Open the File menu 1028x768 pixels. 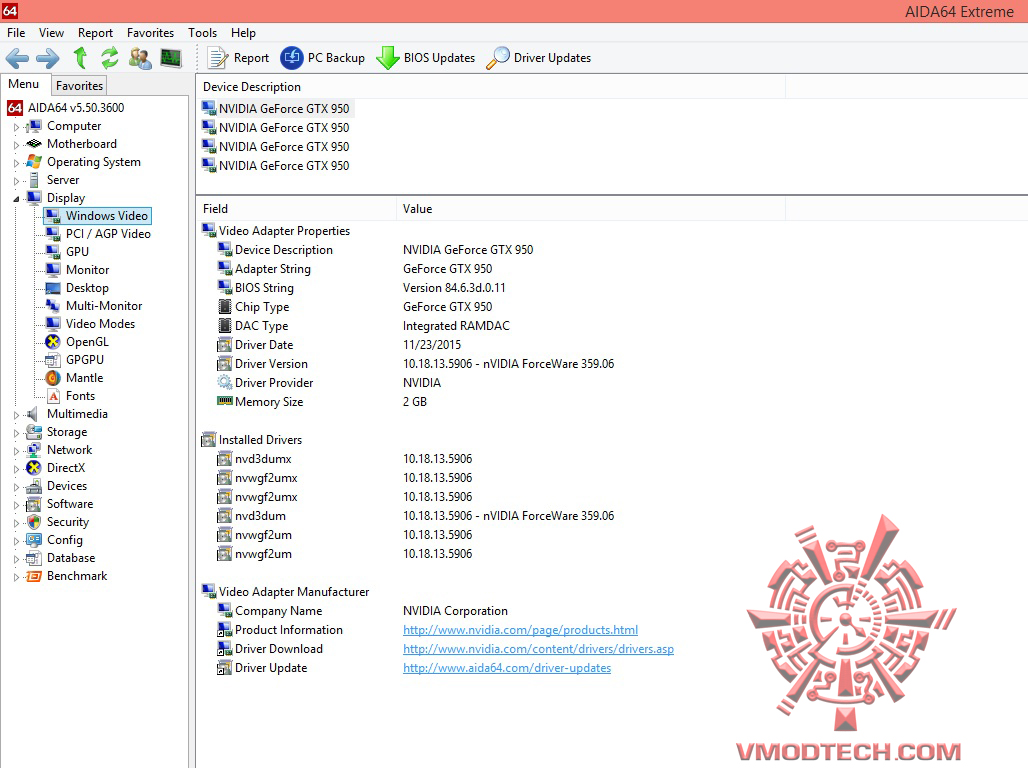point(16,33)
